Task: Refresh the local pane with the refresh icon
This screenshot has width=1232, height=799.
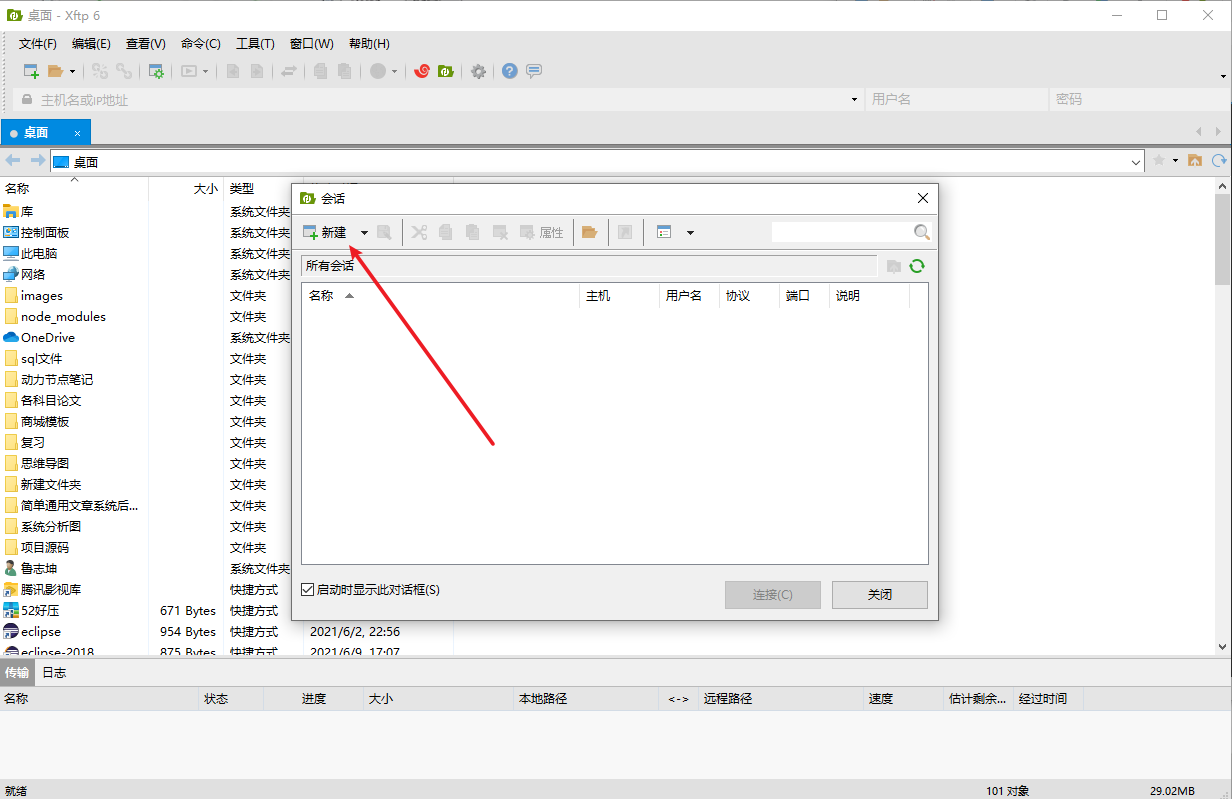Action: [1219, 160]
